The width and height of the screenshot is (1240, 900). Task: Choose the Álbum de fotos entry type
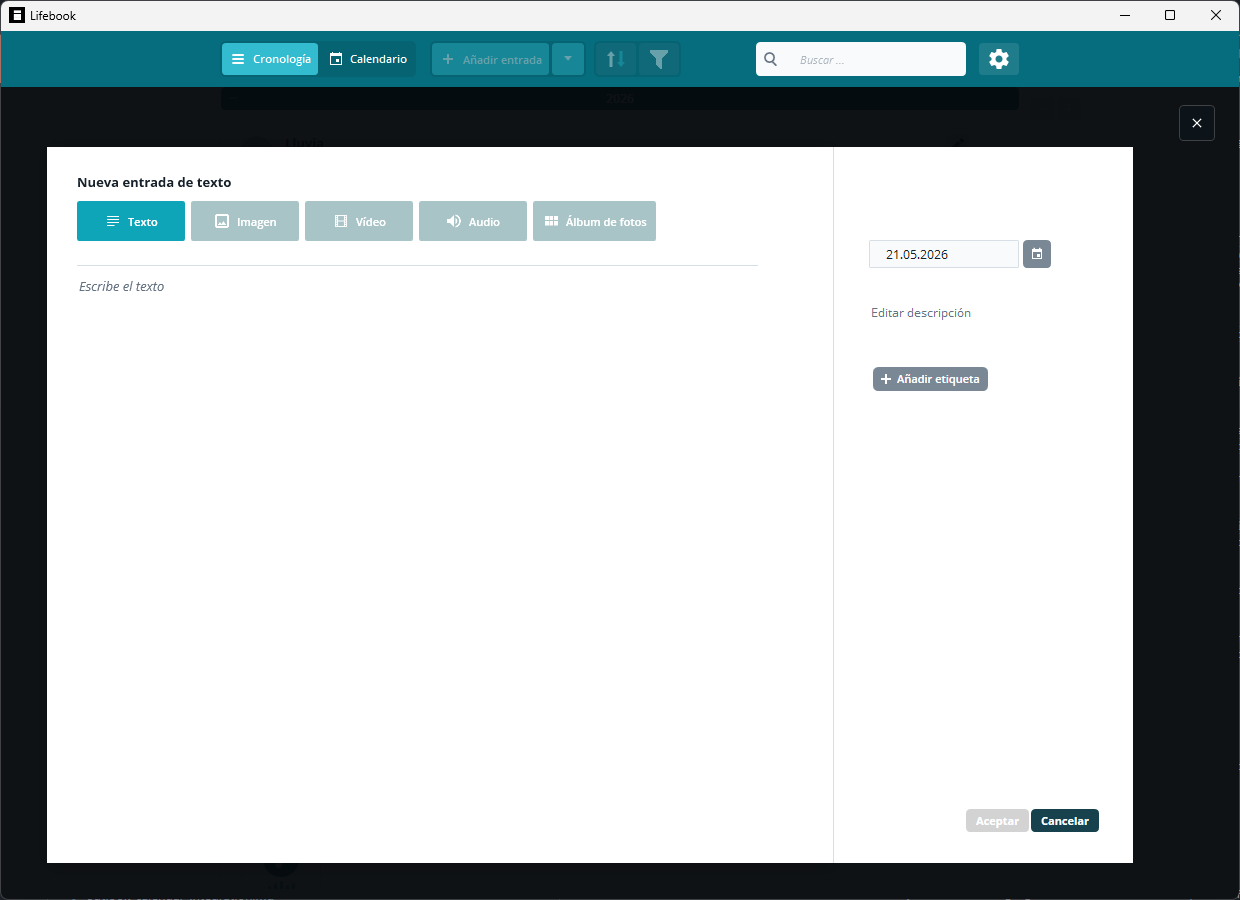click(594, 221)
